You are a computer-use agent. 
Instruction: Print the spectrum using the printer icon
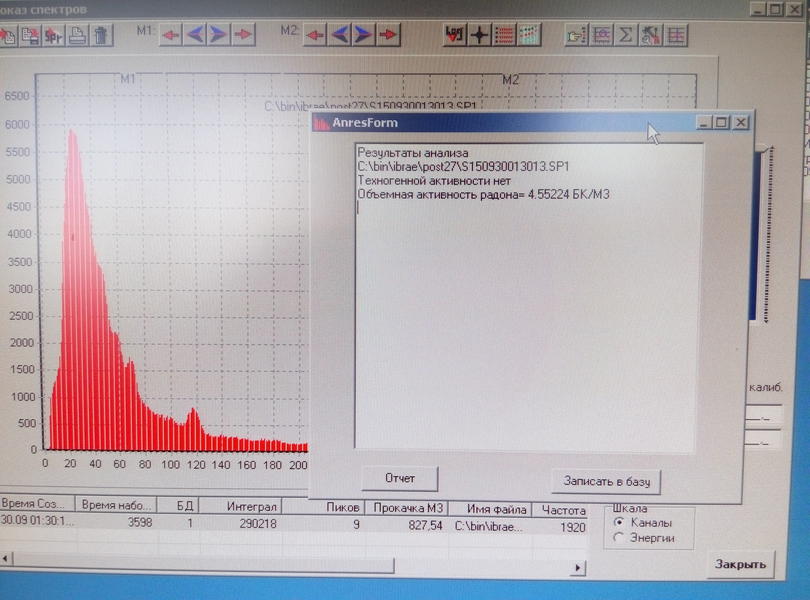pos(77,35)
